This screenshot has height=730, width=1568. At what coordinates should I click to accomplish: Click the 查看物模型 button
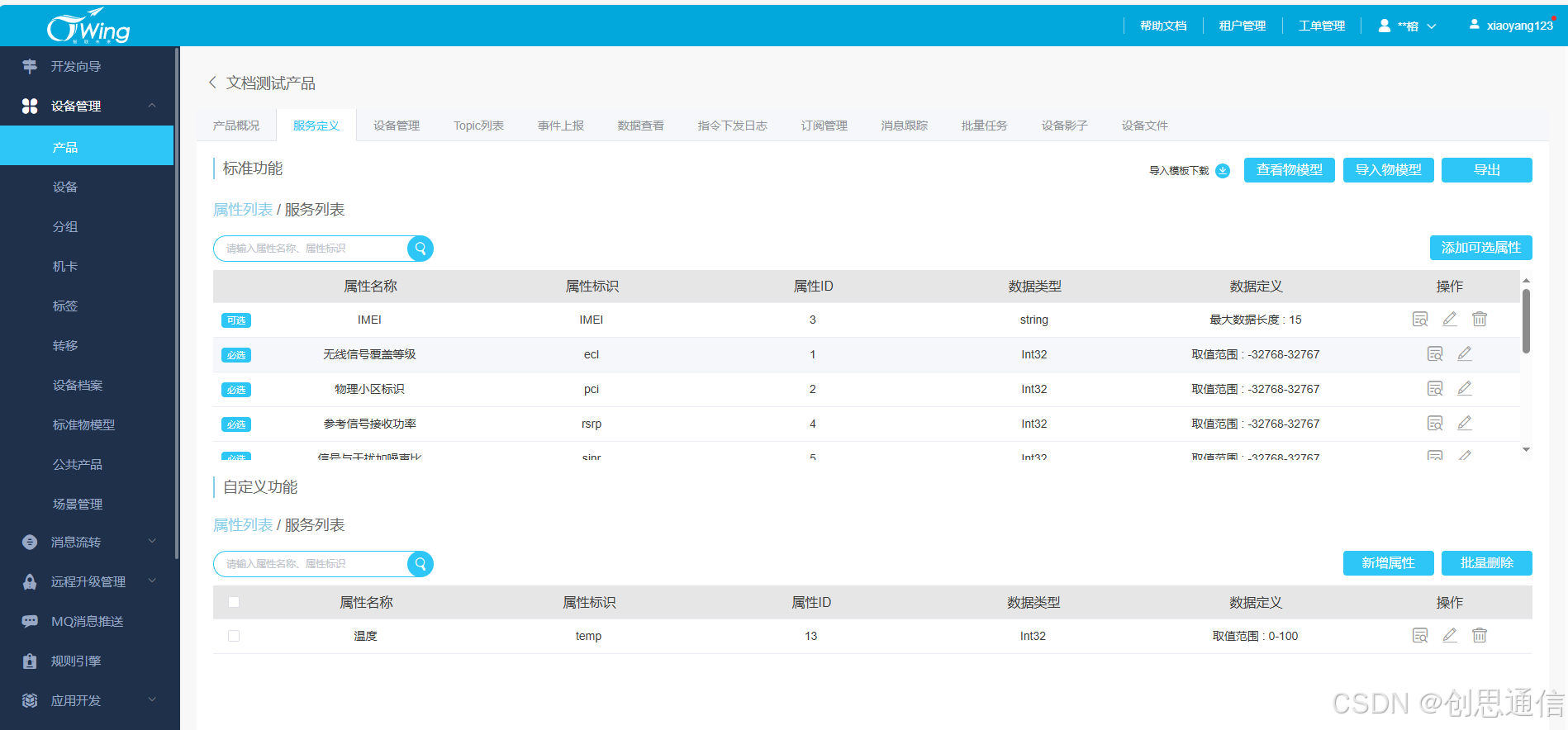(x=1290, y=170)
